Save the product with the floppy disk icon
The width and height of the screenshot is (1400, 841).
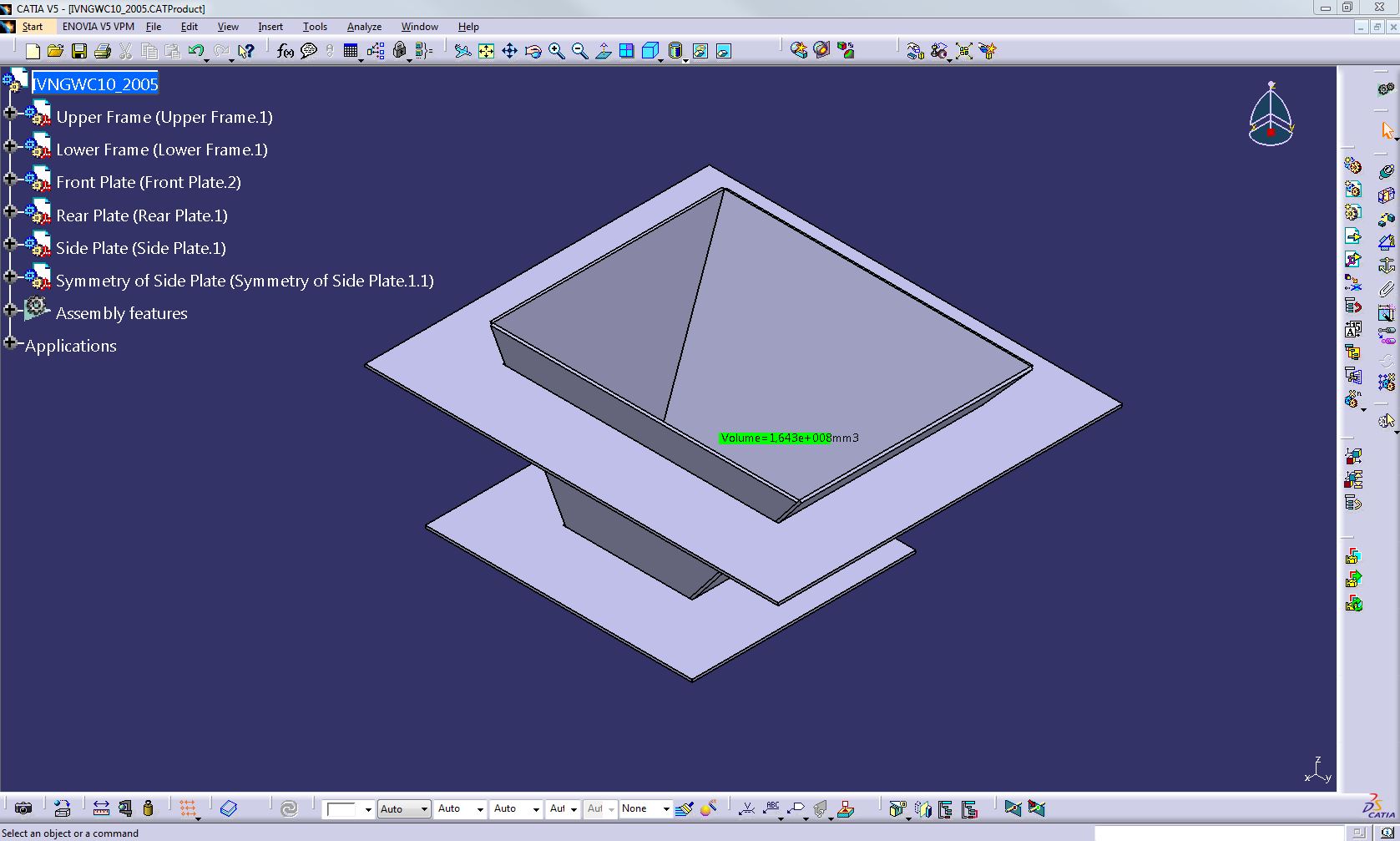click(78, 52)
